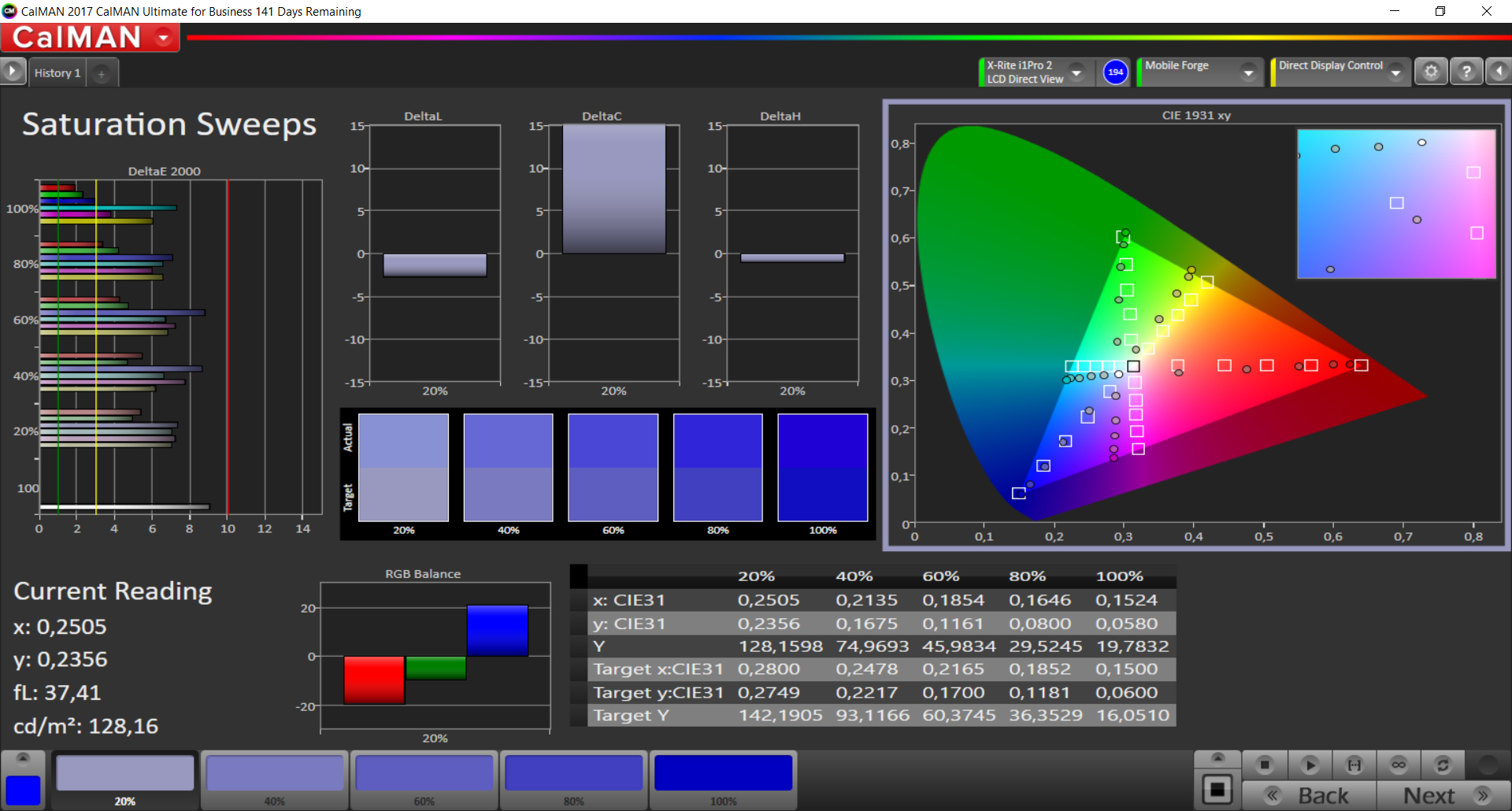The height and width of the screenshot is (811, 1512).
Task: Click the RGB Balance red bar
Action: click(374, 680)
